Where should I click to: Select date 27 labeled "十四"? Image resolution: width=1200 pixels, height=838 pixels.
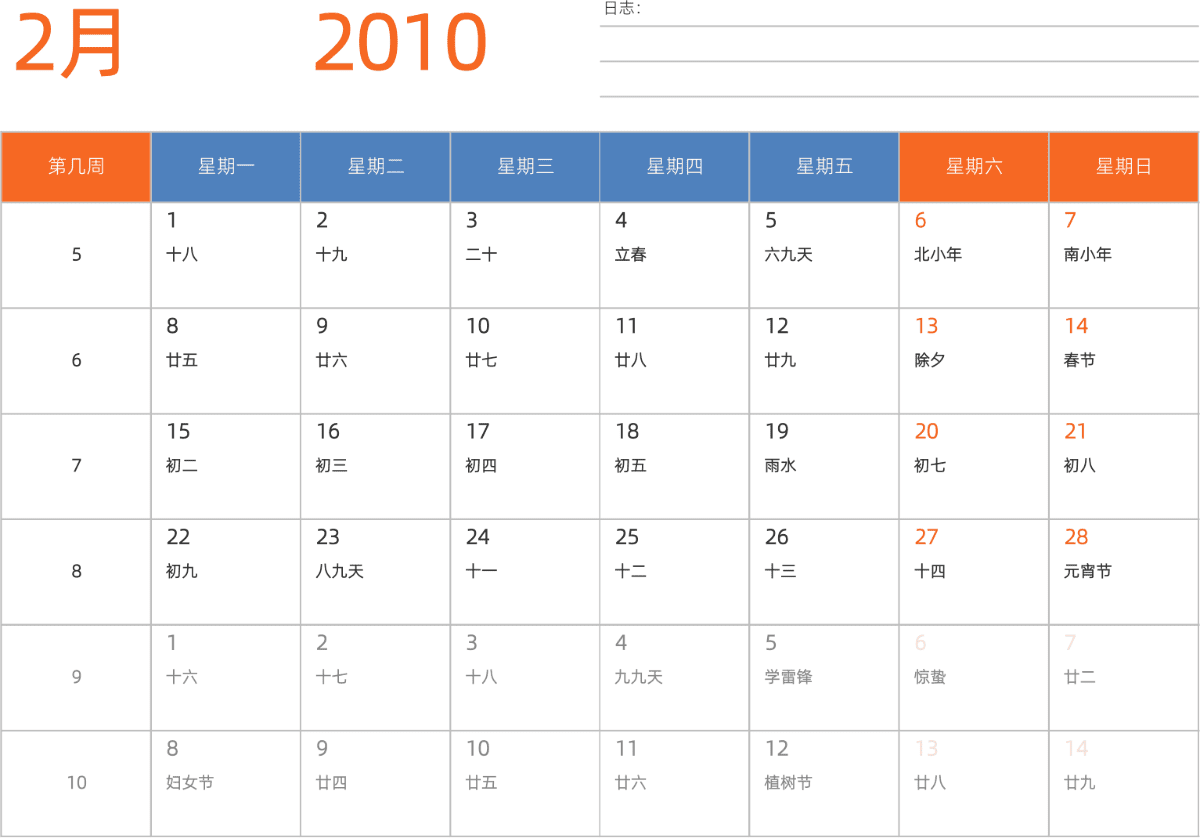(974, 572)
